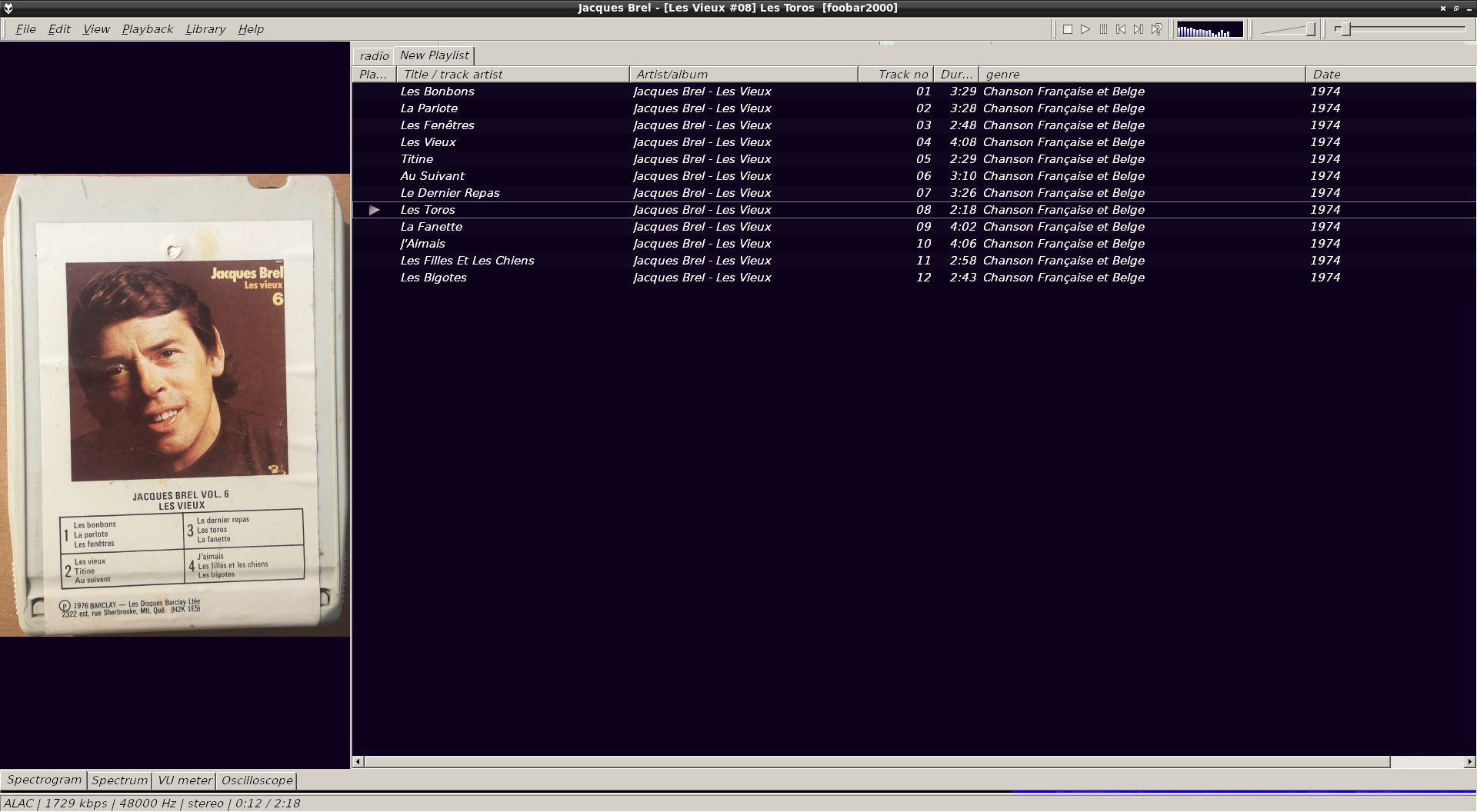Click the random playback button
This screenshot has width=1477, height=812.
click(1156, 29)
